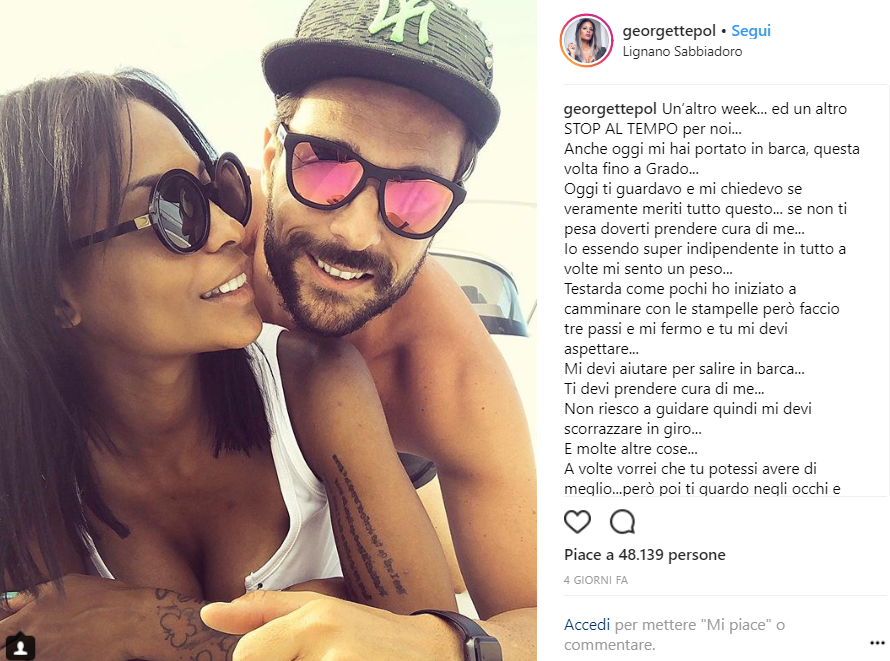Screen dimensions: 890x661
Task: Open the Lignano Sabbiadoro location link
Action: pos(682,52)
